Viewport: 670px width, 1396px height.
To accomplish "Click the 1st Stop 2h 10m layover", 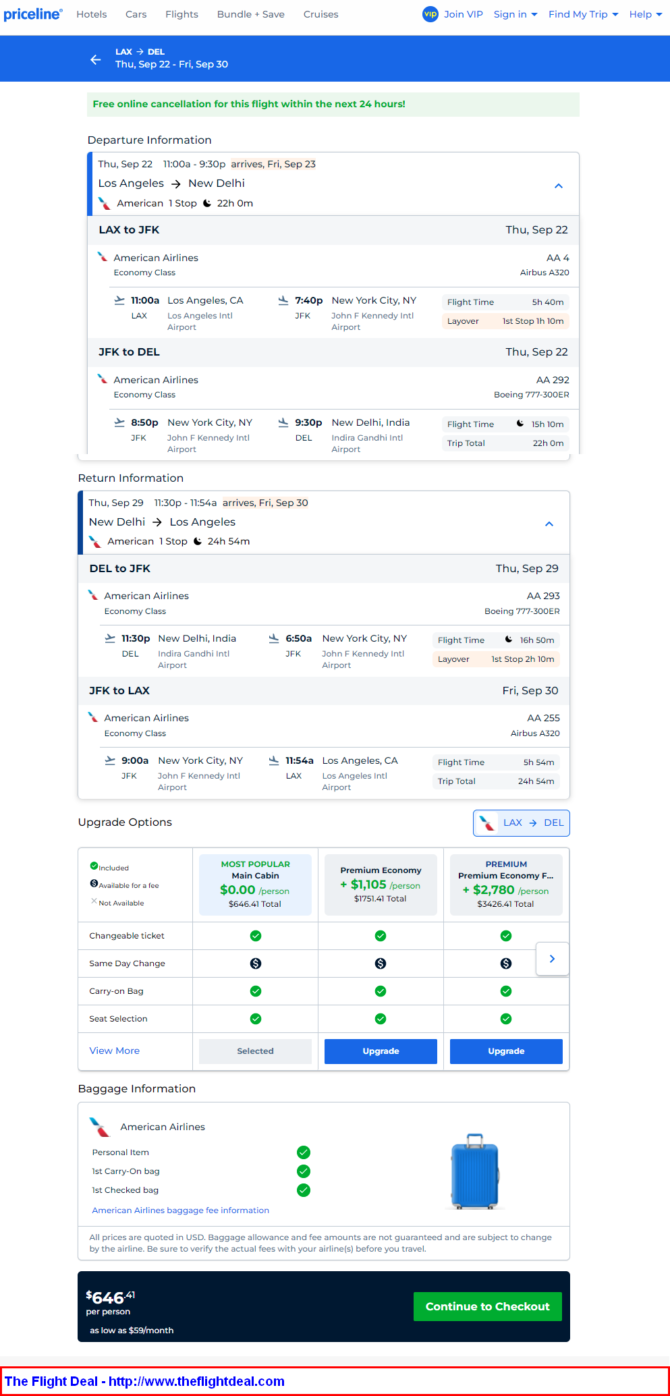I will (x=496, y=659).
